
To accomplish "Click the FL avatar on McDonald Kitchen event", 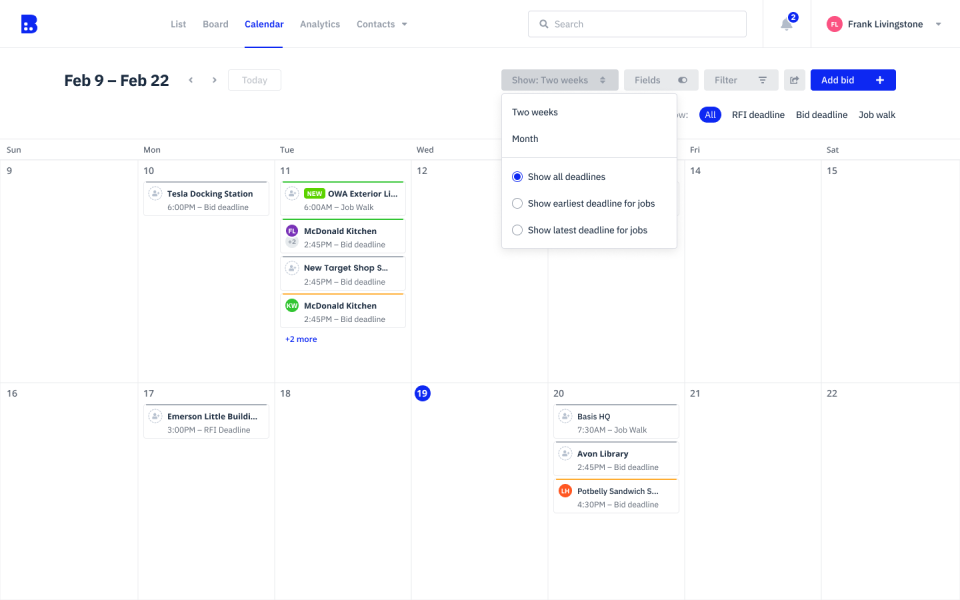I will [292, 231].
